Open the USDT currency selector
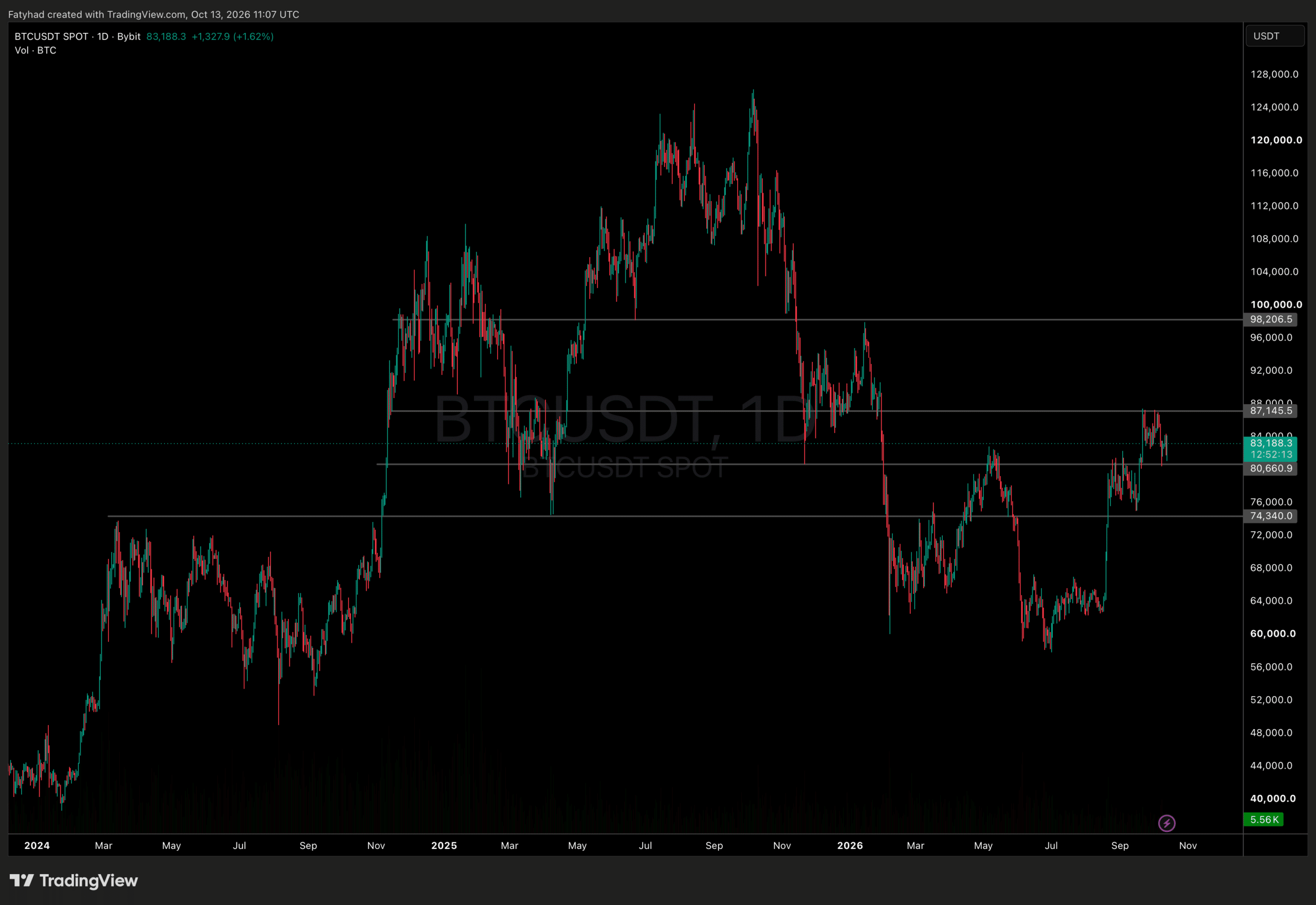1316x905 pixels. 1275,37
